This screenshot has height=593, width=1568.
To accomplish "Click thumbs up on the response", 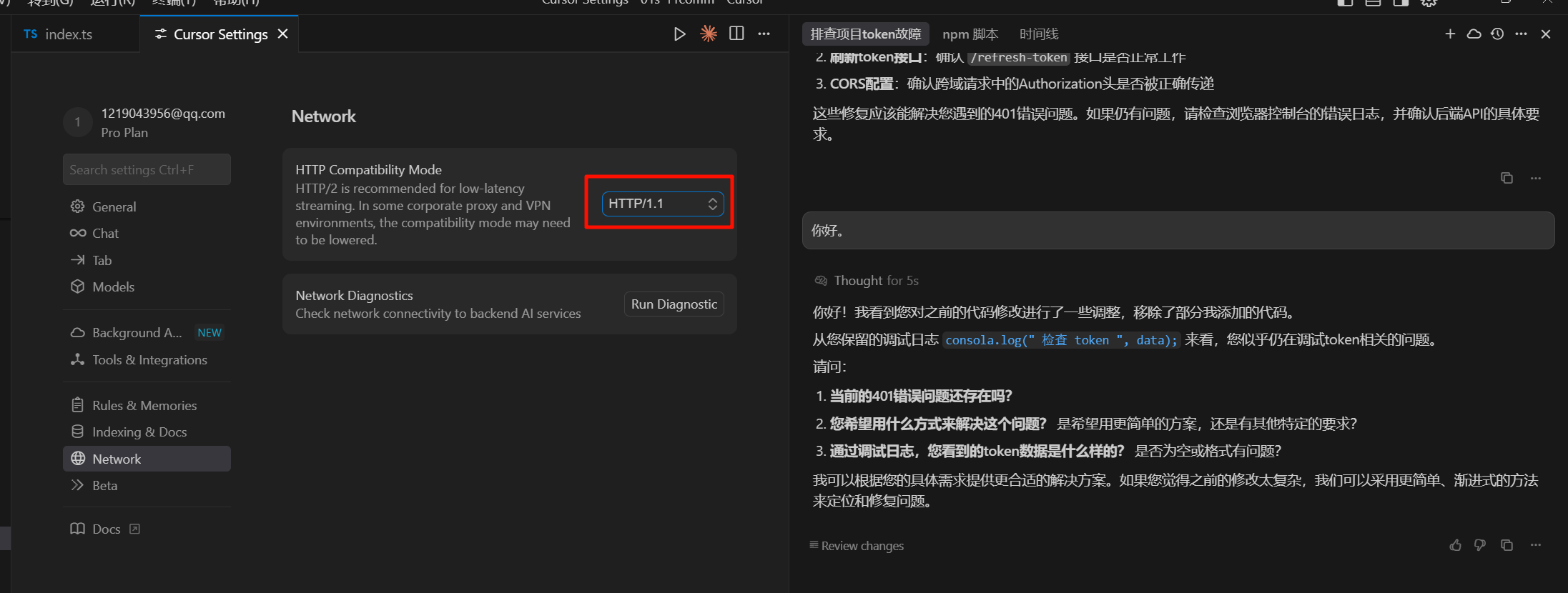I will (1455, 545).
